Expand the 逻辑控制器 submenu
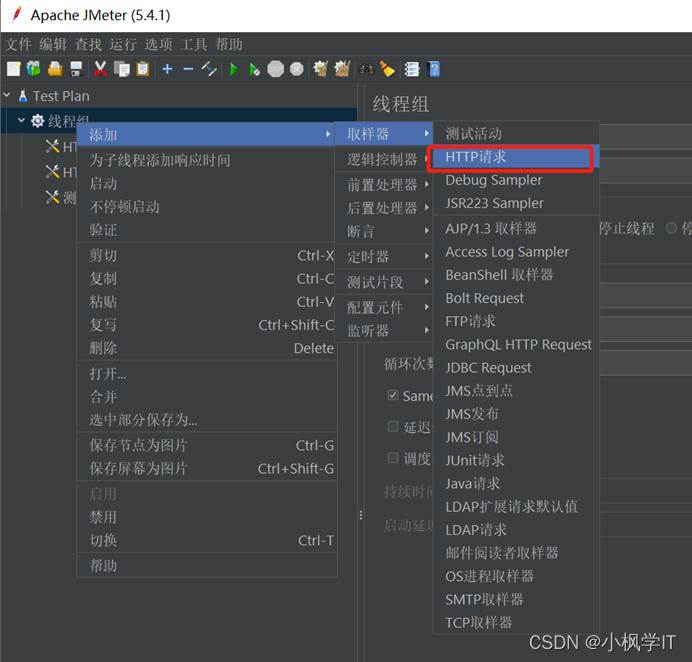The width and height of the screenshot is (692, 662). click(384, 159)
